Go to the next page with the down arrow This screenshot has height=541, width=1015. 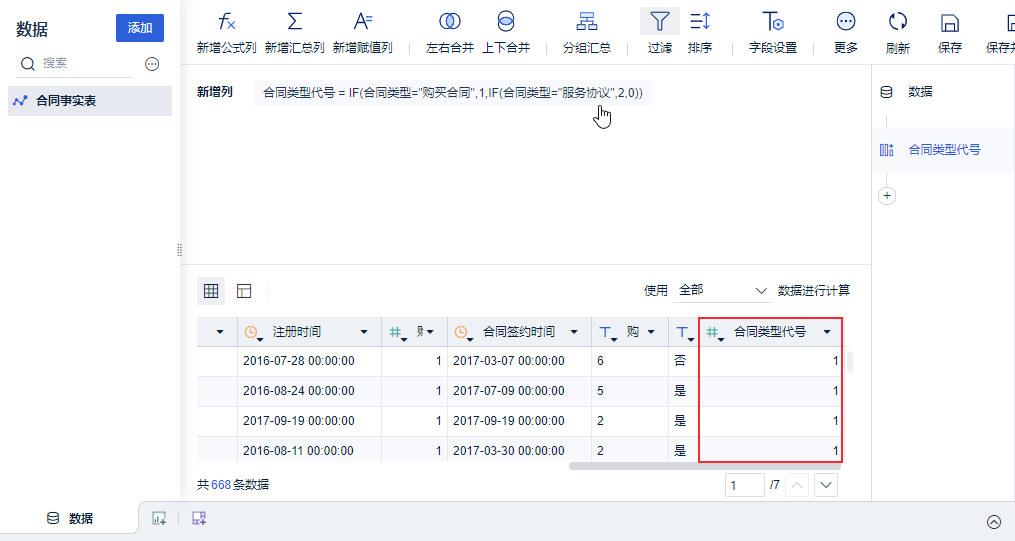825,485
